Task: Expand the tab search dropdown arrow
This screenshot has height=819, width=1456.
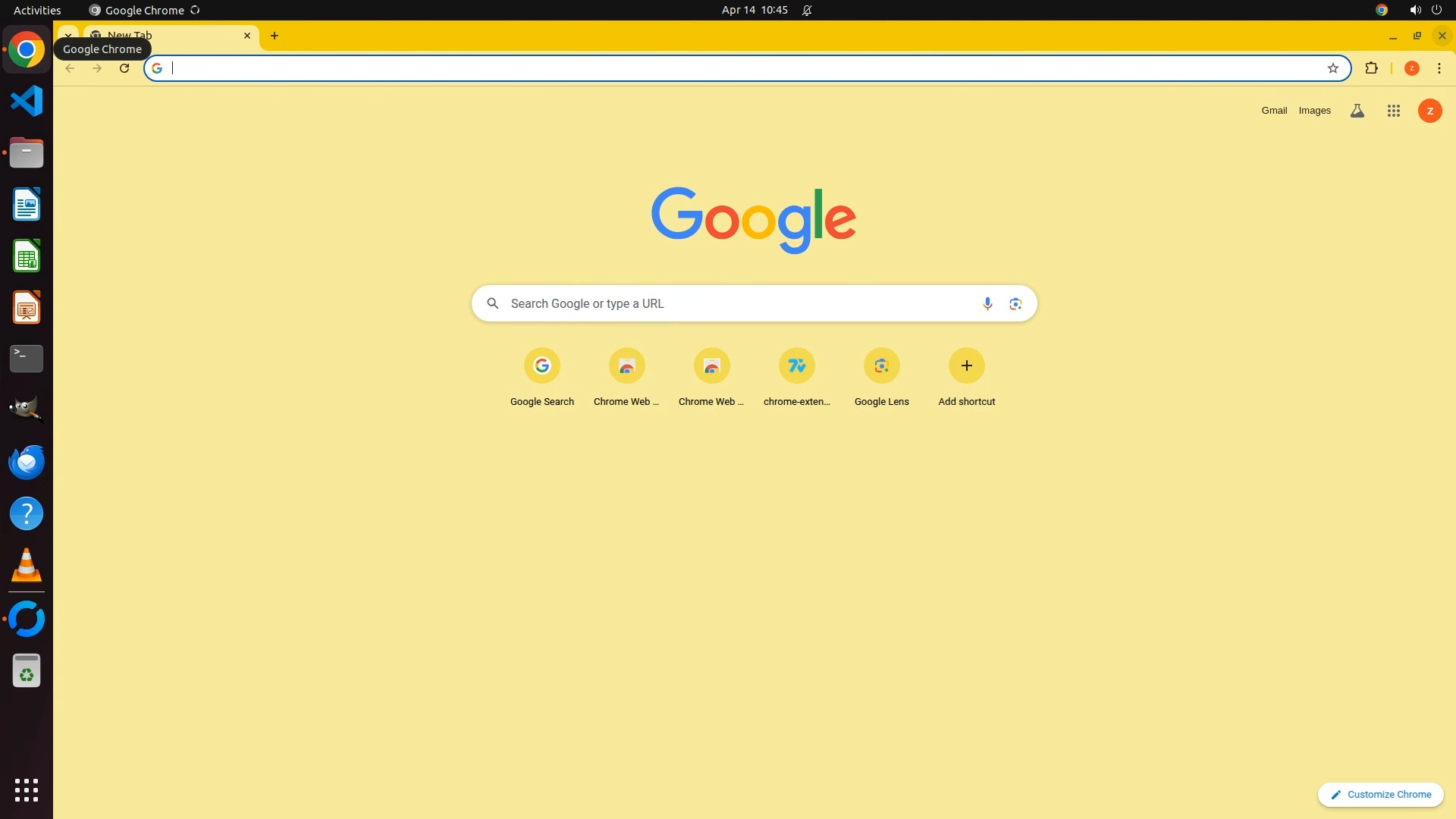Action: click(x=68, y=35)
